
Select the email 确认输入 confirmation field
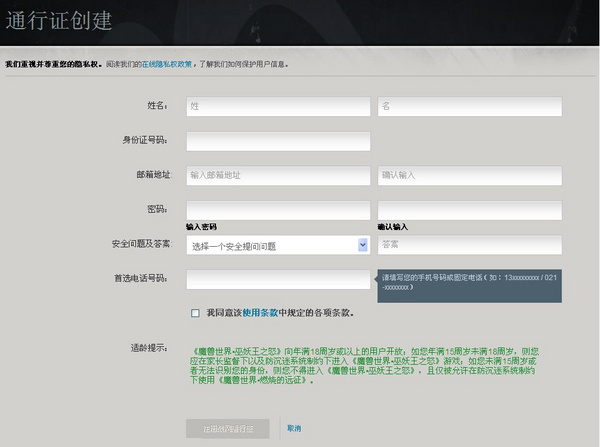pyautogui.click(x=469, y=175)
